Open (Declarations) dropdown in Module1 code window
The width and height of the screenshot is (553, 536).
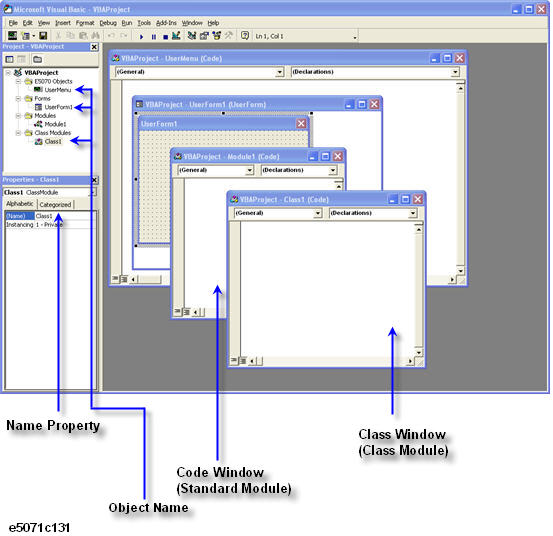pos(333,170)
